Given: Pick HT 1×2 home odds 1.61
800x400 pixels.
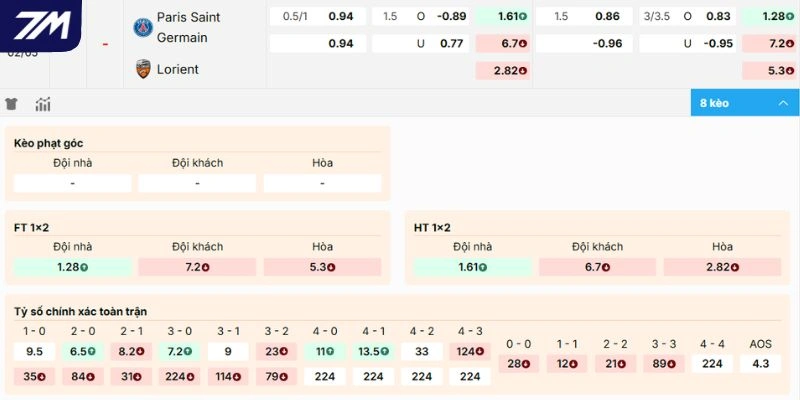Looking at the screenshot, I should 472,267.
